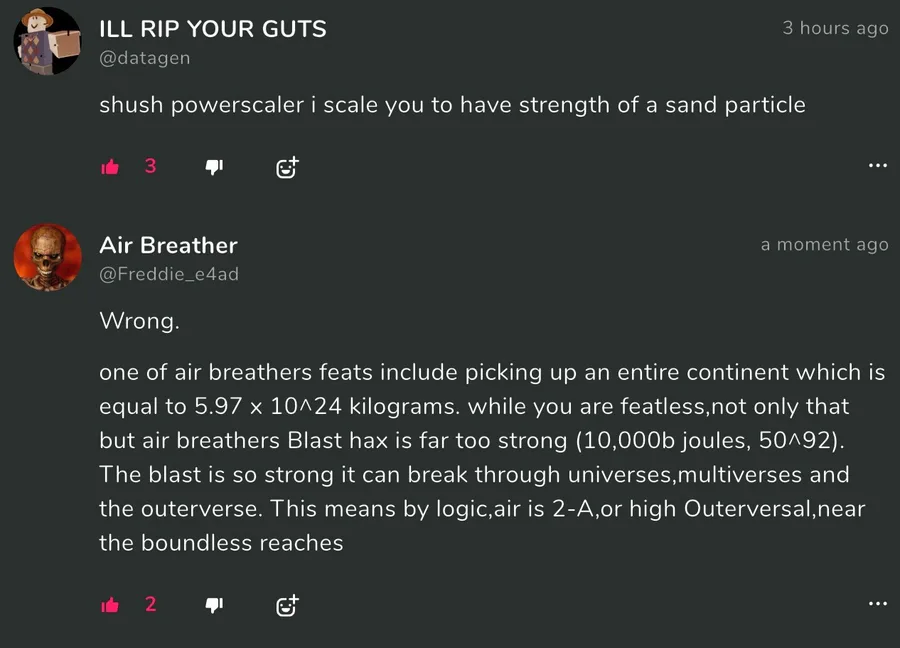Open more options for Air Breather's comment

coord(878,604)
